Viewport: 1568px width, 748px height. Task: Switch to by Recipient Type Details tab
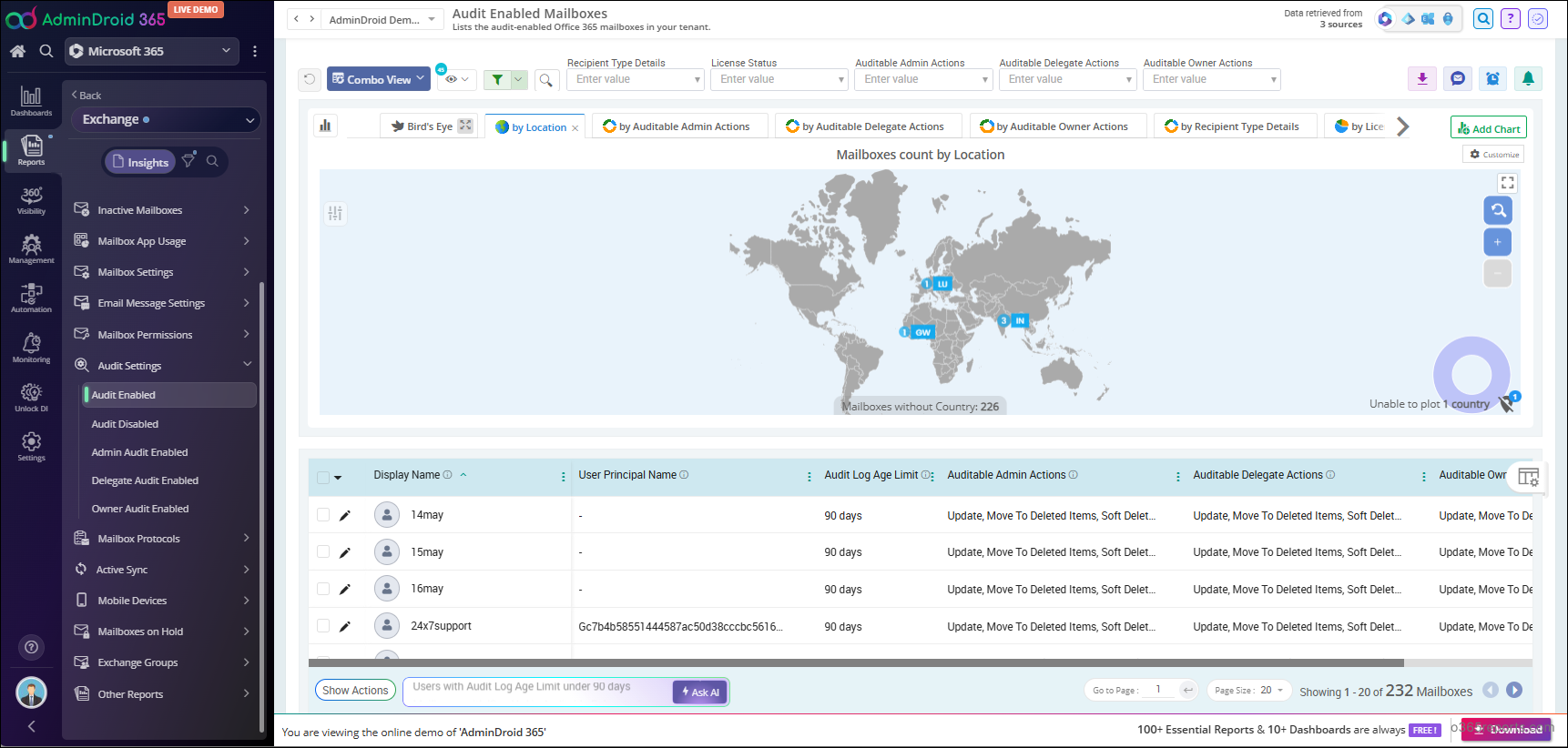(x=1236, y=126)
